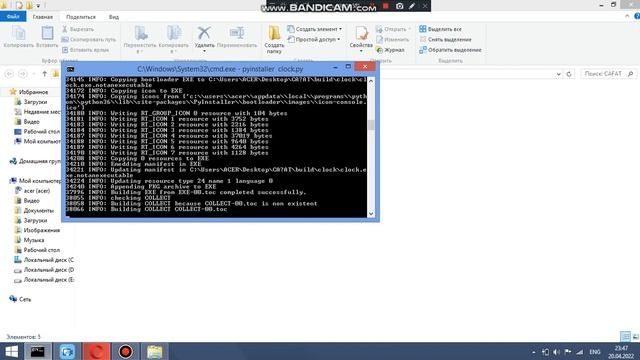The height and width of the screenshot is (360, 640).
Task: Click the cmd taskbar icon
Action: (38, 351)
